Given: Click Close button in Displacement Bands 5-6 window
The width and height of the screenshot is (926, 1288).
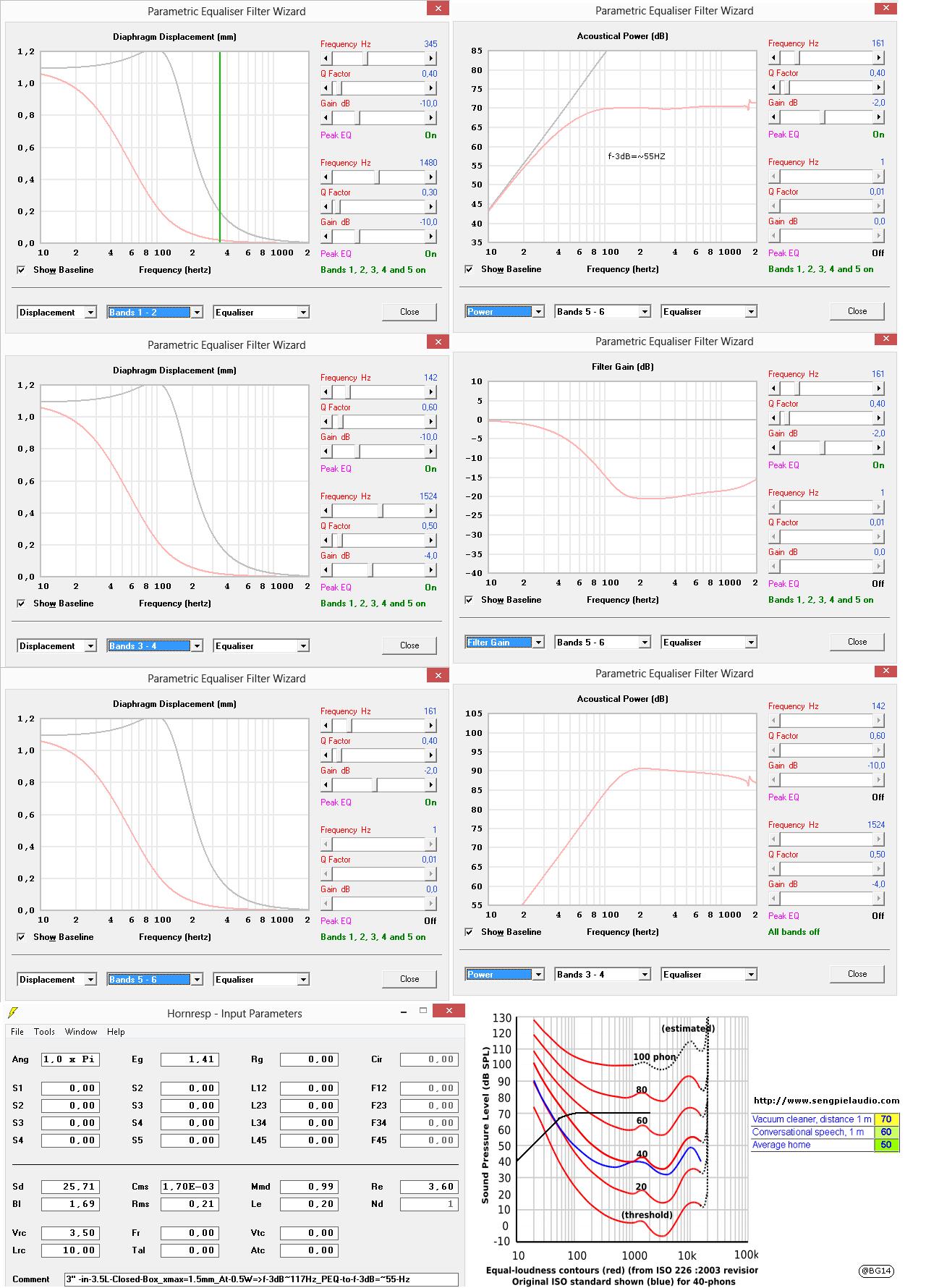Looking at the screenshot, I should (x=409, y=979).
